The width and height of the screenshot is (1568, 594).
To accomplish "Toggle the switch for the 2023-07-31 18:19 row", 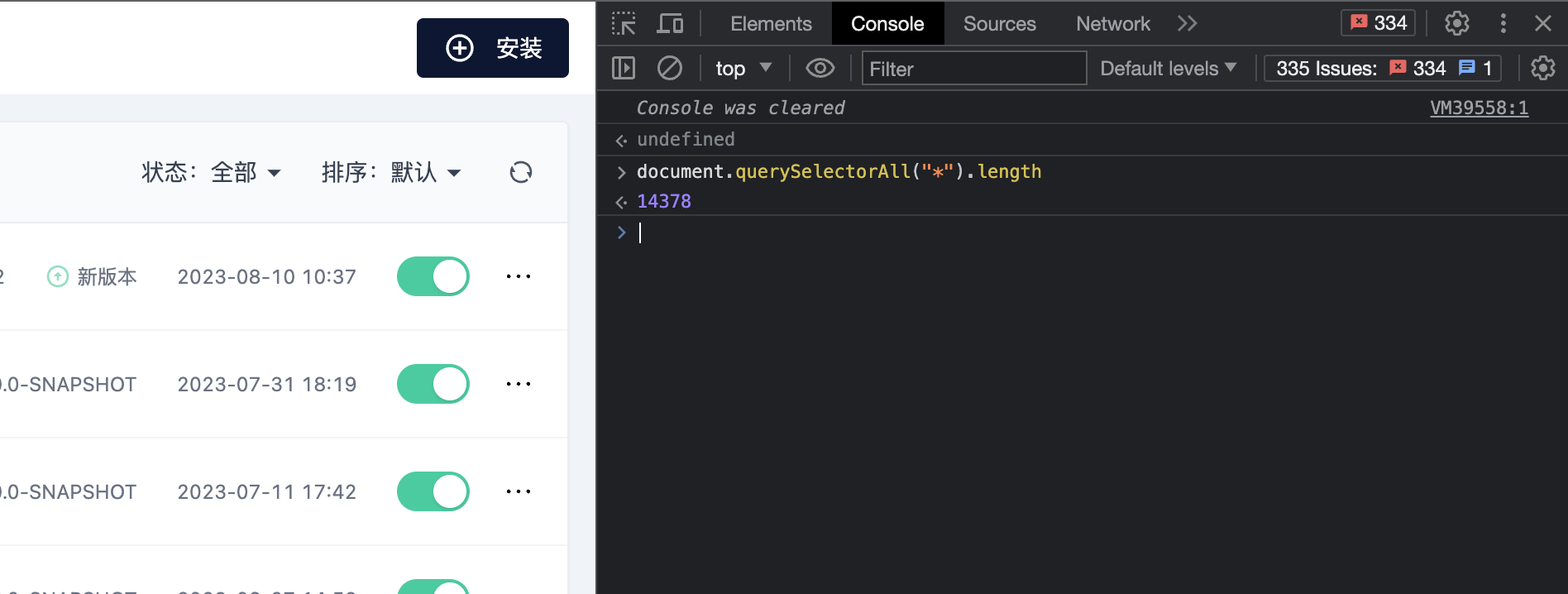I will tap(433, 384).
